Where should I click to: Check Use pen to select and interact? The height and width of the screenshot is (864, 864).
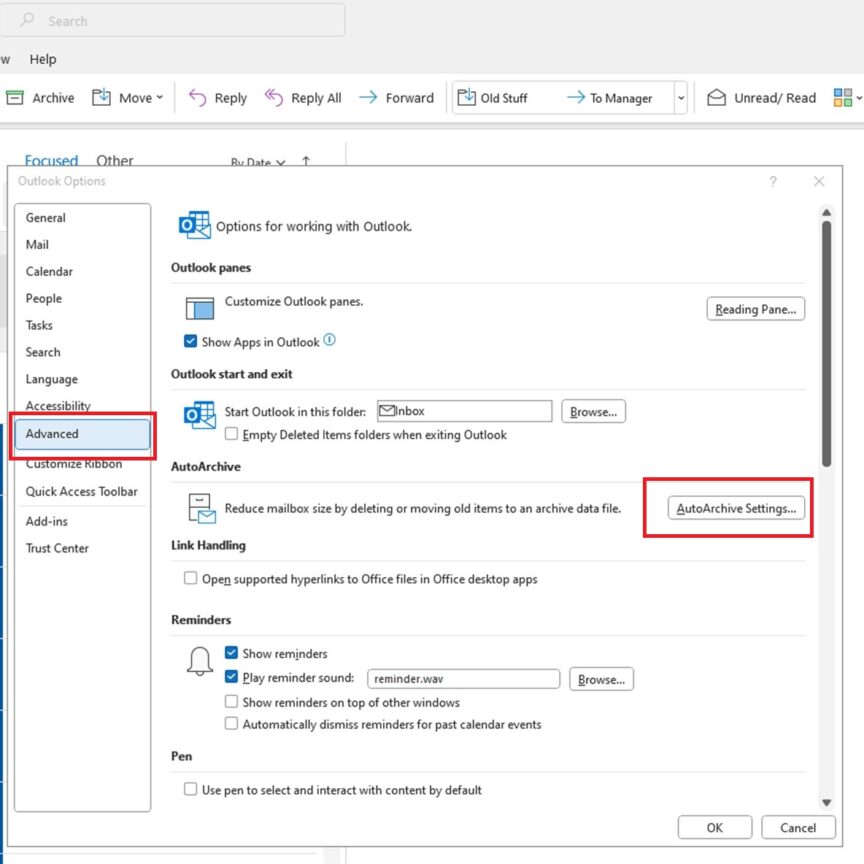(x=190, y=789)
